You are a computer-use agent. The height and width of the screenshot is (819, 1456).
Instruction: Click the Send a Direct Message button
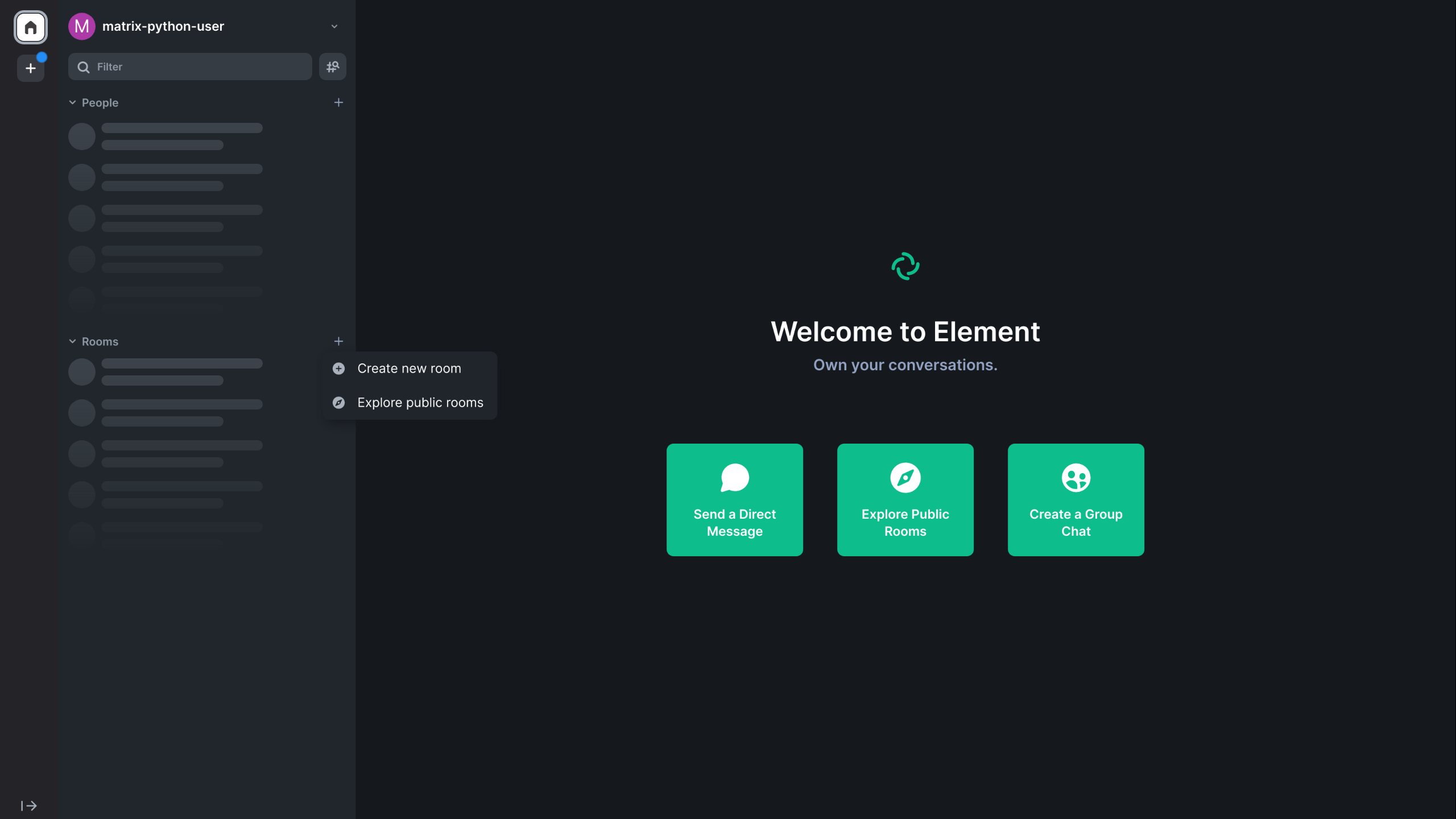(735, 500)
